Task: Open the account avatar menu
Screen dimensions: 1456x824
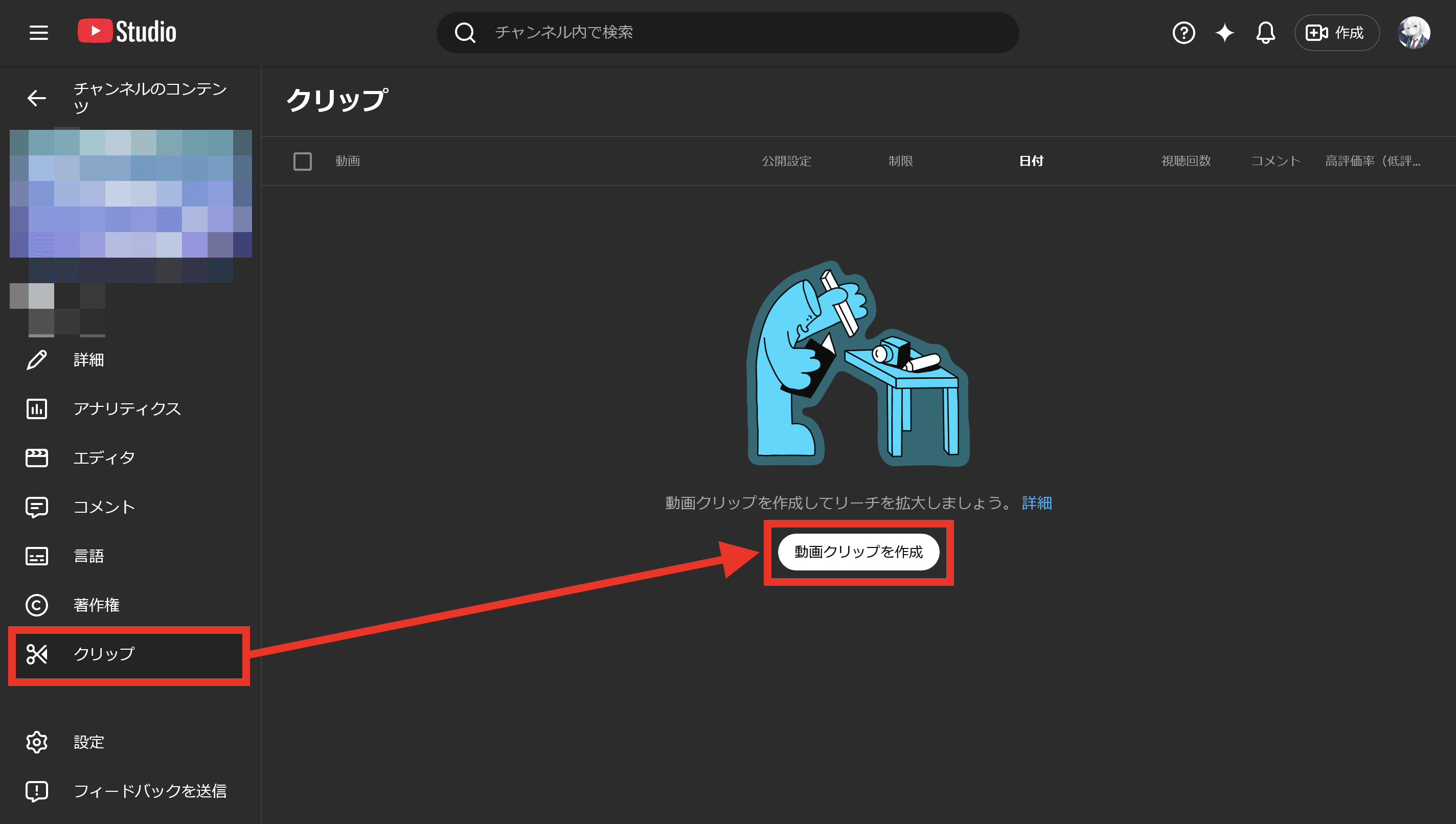Action: click(1414, 32)
